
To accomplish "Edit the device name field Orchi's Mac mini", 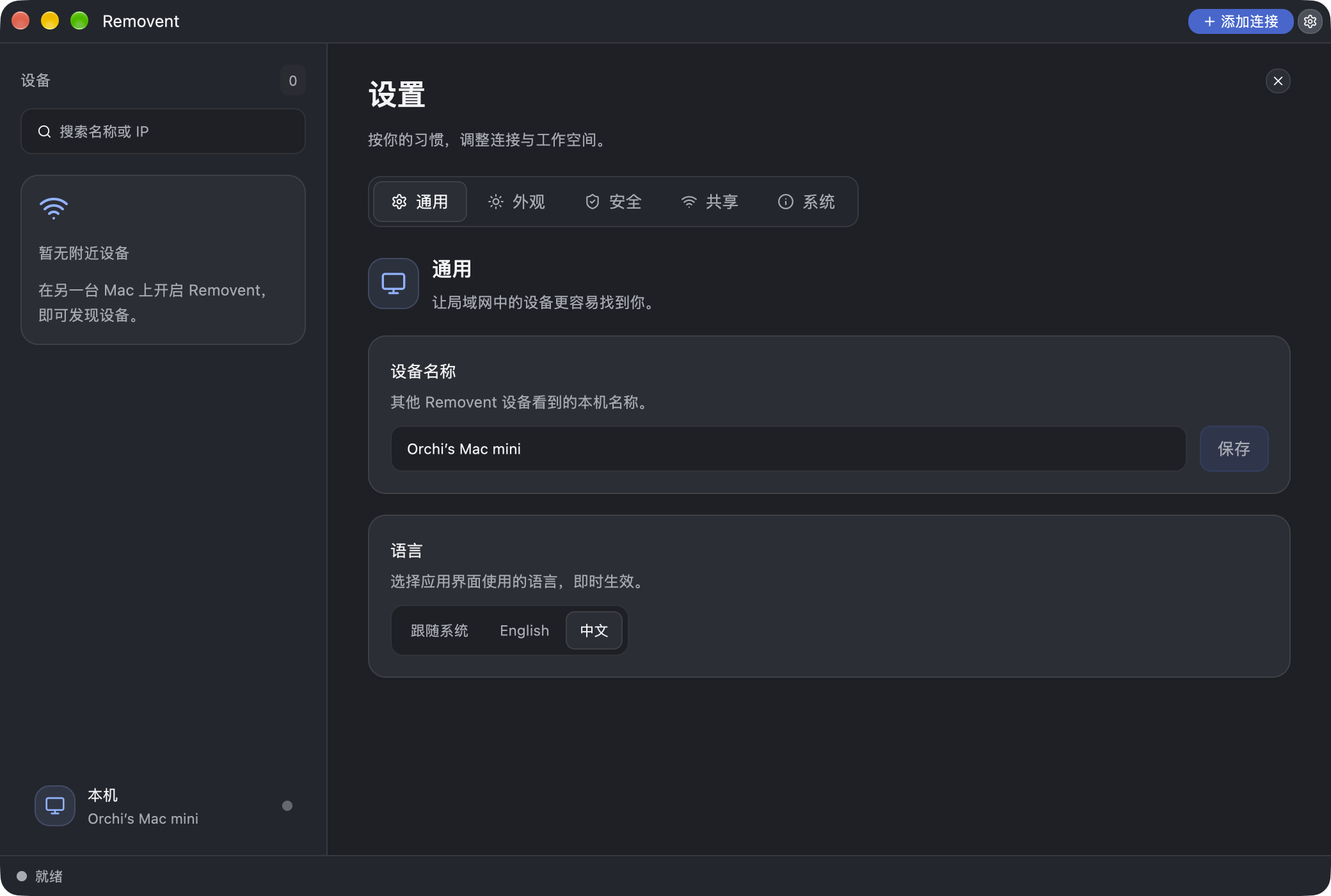I will [x=788, y=449].
